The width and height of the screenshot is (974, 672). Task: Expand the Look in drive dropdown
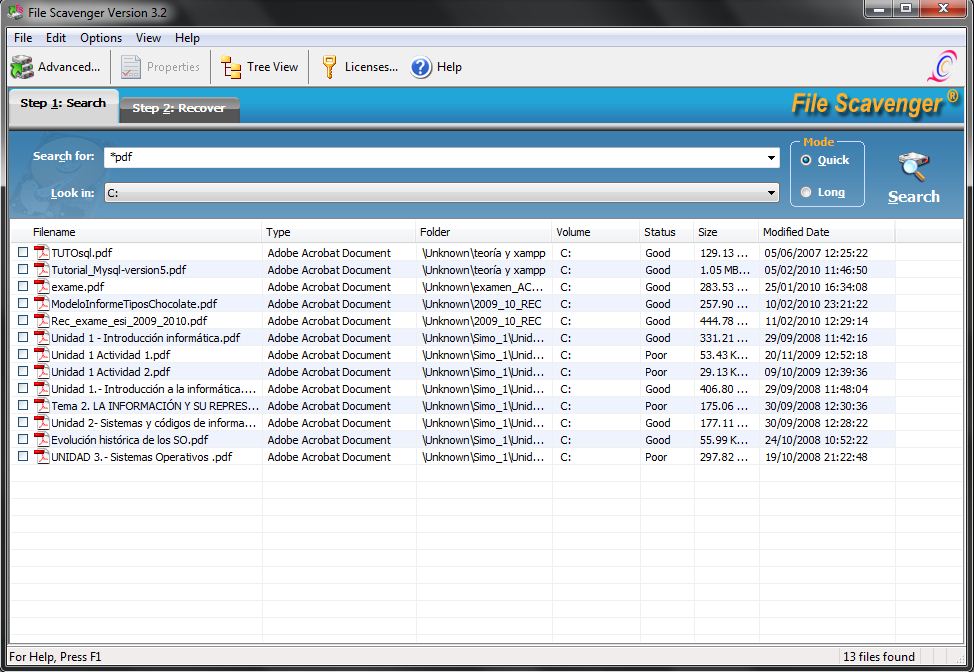(771, 193)
